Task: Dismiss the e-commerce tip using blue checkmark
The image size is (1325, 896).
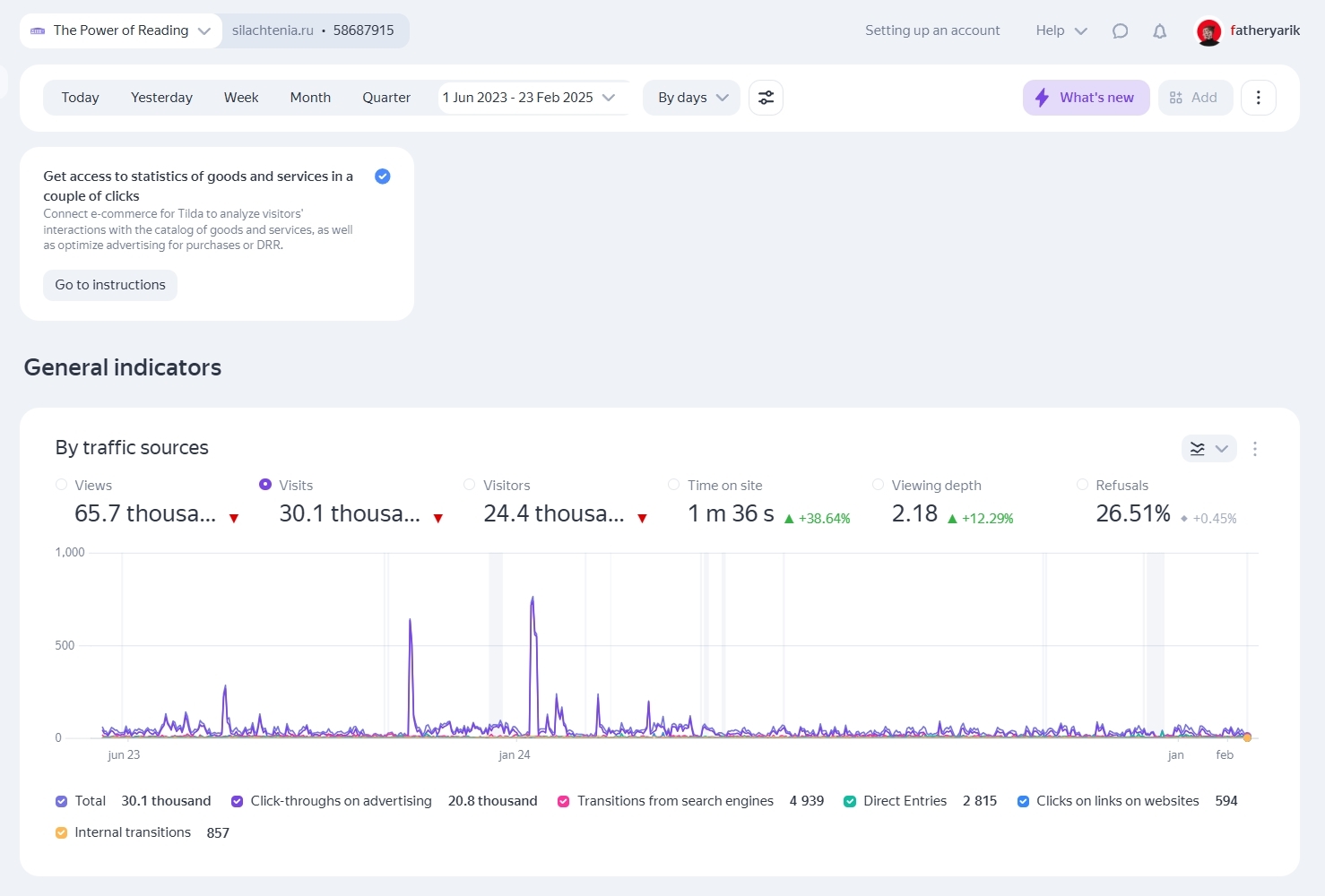Action: (x=383, y=177)
